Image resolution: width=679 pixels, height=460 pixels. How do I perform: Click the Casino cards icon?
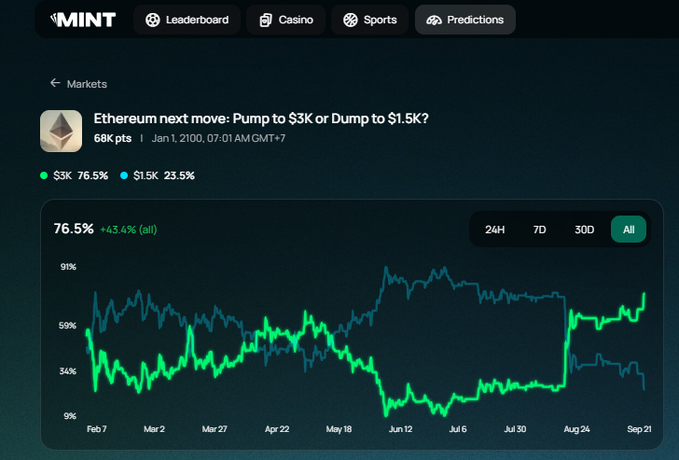pos(265,20)
